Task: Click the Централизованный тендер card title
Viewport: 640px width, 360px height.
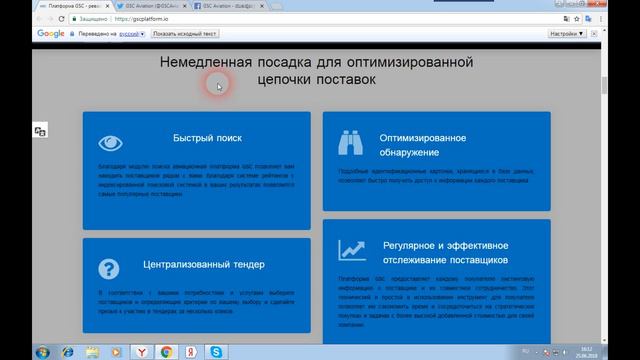Action: [x=204, y=264]
